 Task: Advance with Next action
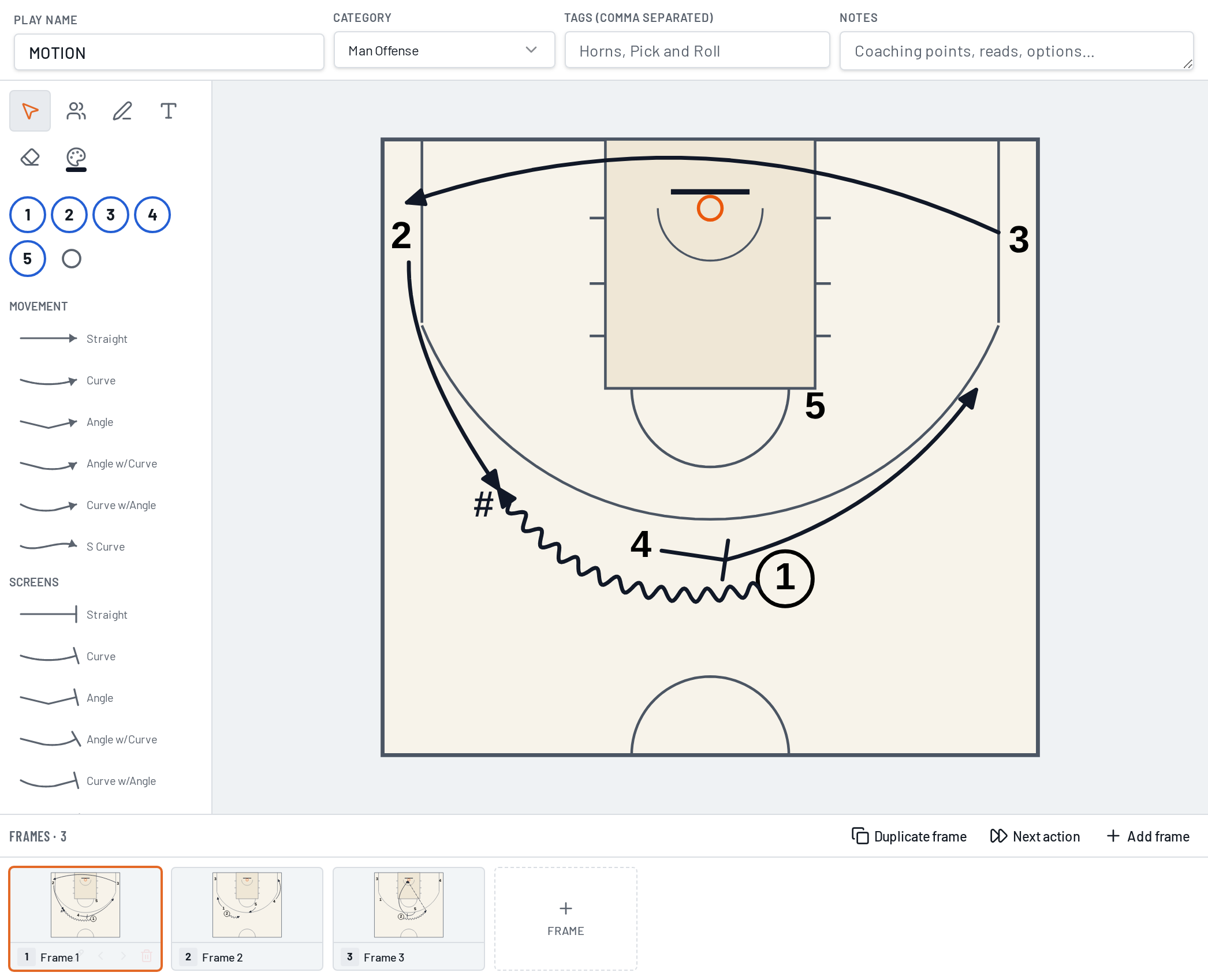pos(1035,836)
